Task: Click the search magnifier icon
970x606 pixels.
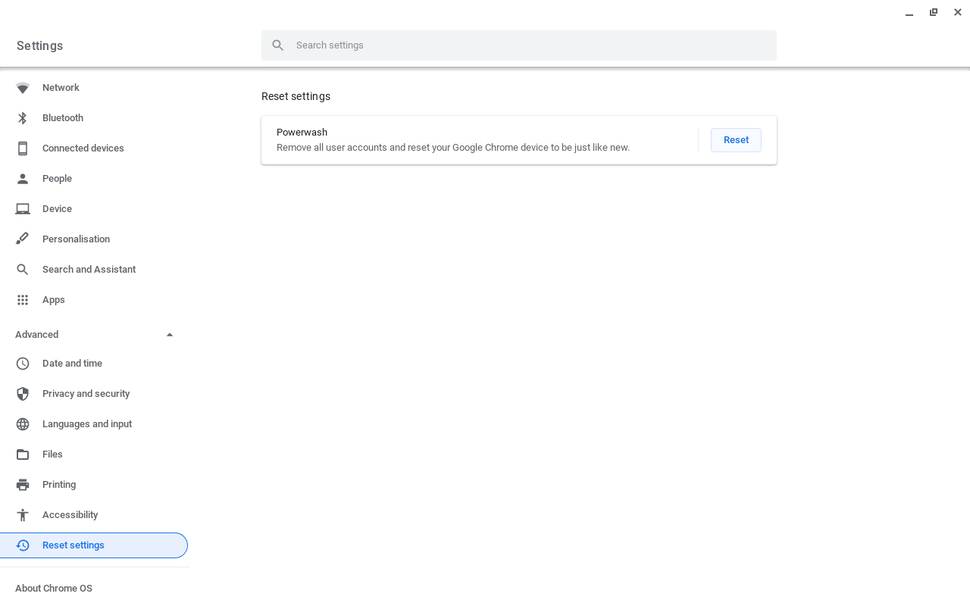Action: pos(278,45)
